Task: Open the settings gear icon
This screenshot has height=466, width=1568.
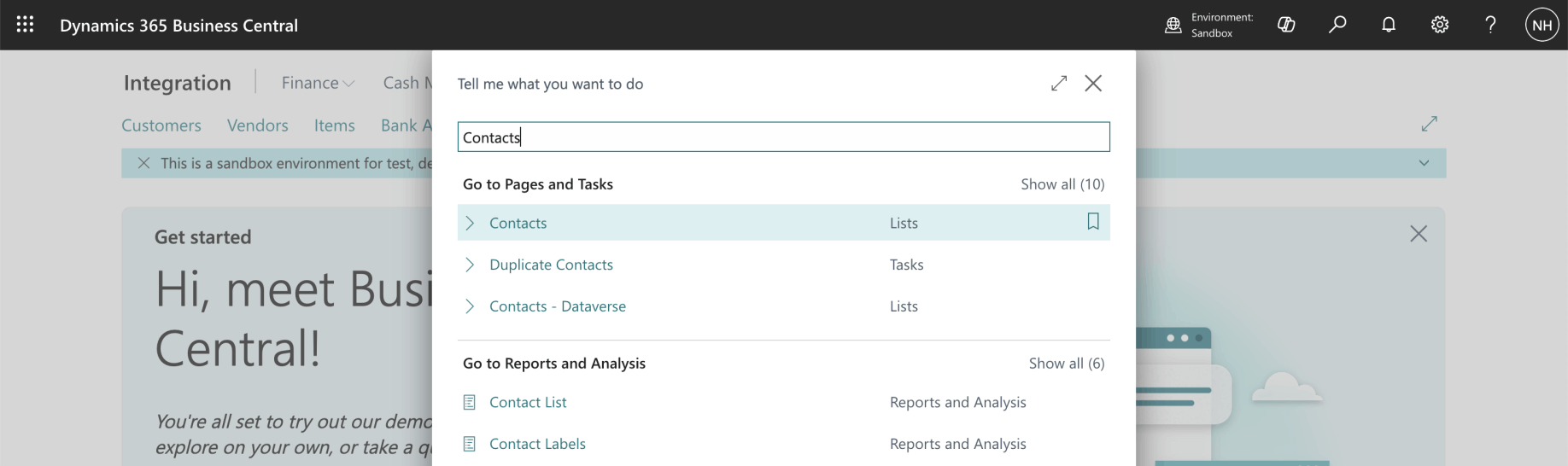Action: click(x=1440, y=25)
